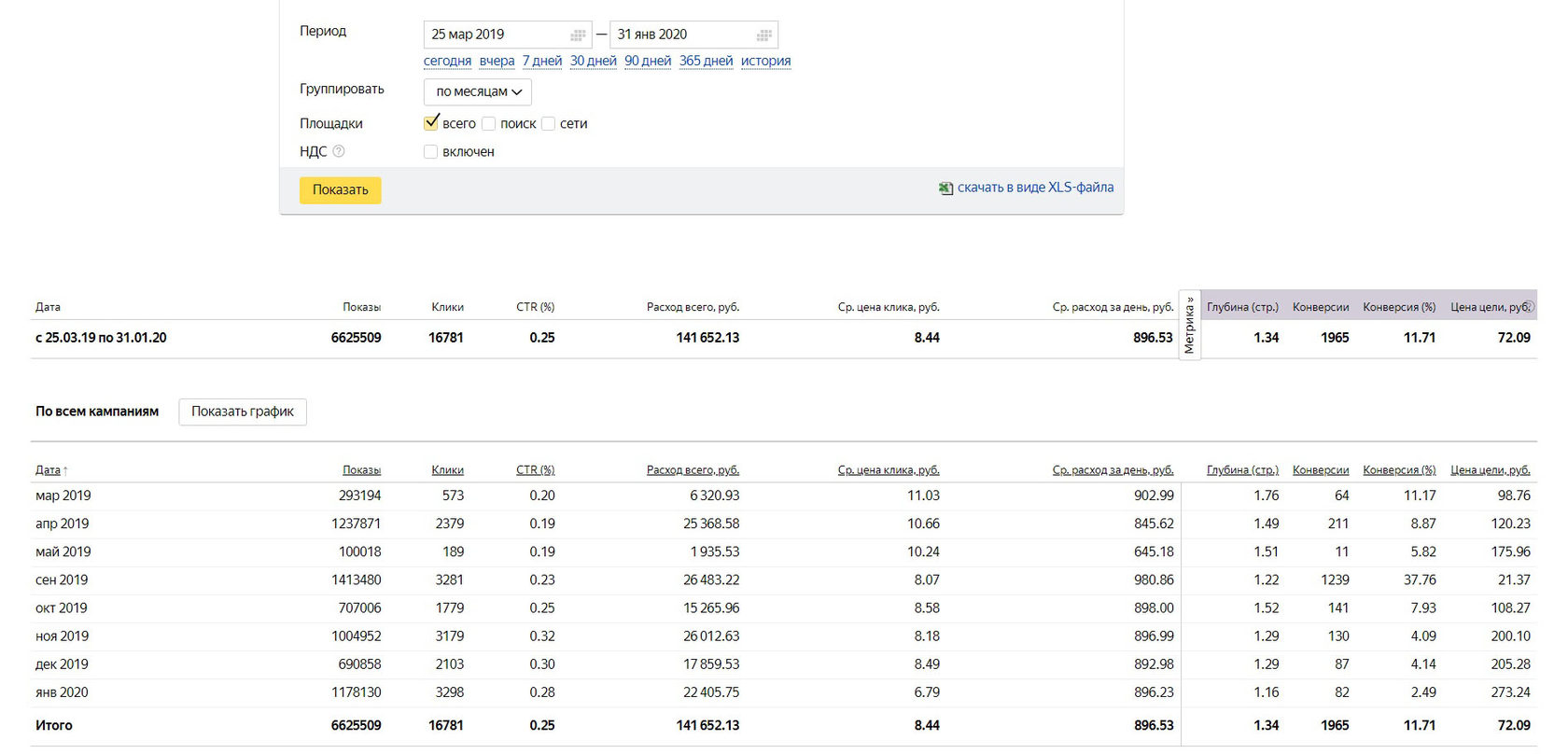Collapse the Метрика columns panel

pyautogui.click(x=1189, y=325)
